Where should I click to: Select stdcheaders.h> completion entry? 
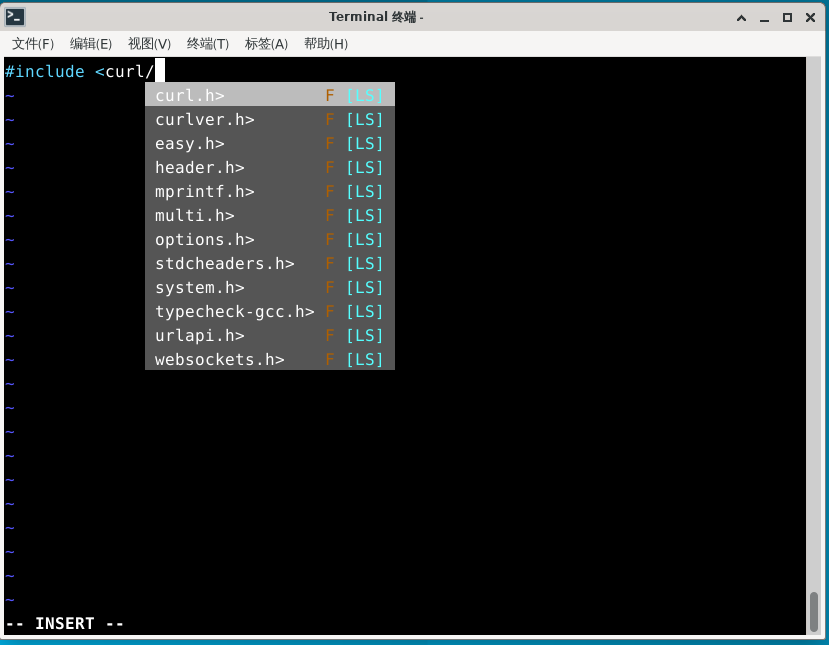(x=270, y=263)
